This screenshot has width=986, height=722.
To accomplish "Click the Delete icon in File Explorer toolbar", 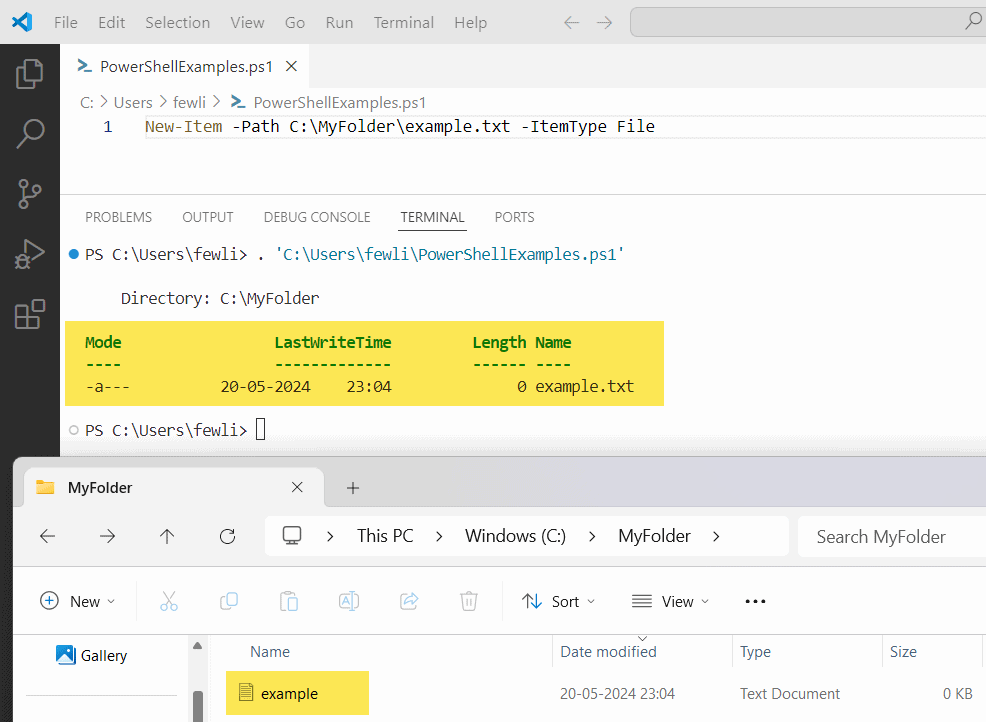I will [x=468, y=601].
